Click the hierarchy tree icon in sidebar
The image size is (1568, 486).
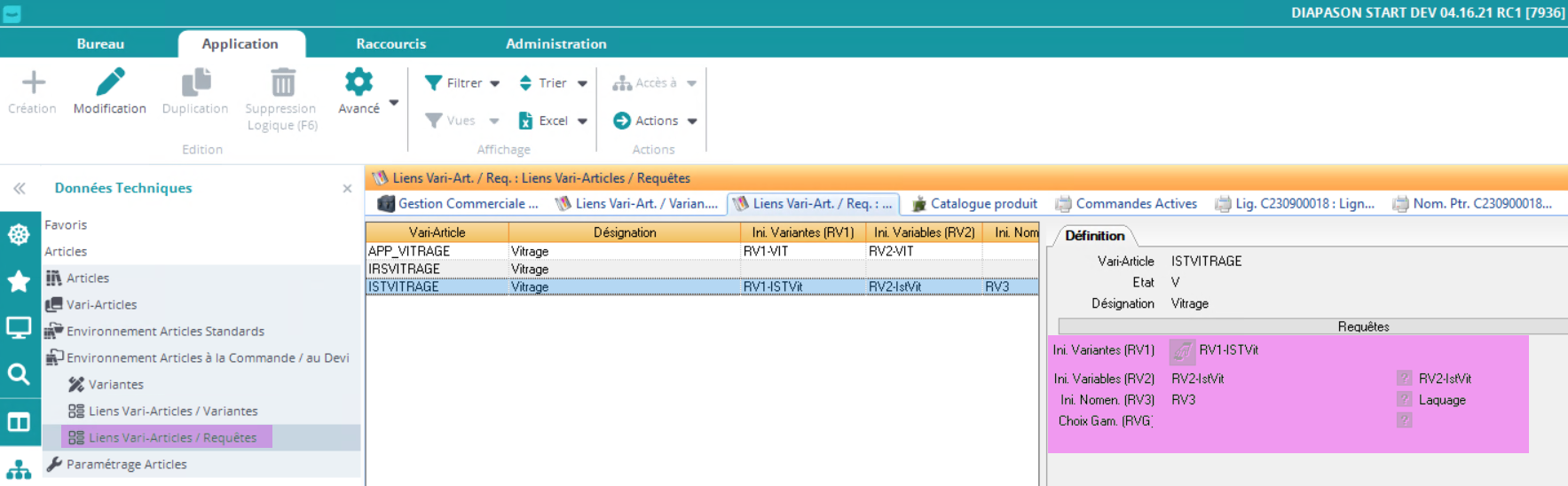[x=19, y=470]
